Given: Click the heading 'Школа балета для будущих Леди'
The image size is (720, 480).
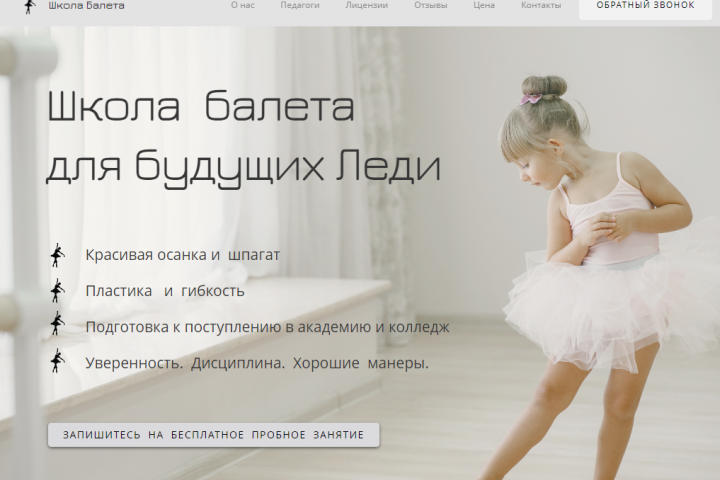Looking at the screenshot, I should pyautogui.click(x=244, y=138).
